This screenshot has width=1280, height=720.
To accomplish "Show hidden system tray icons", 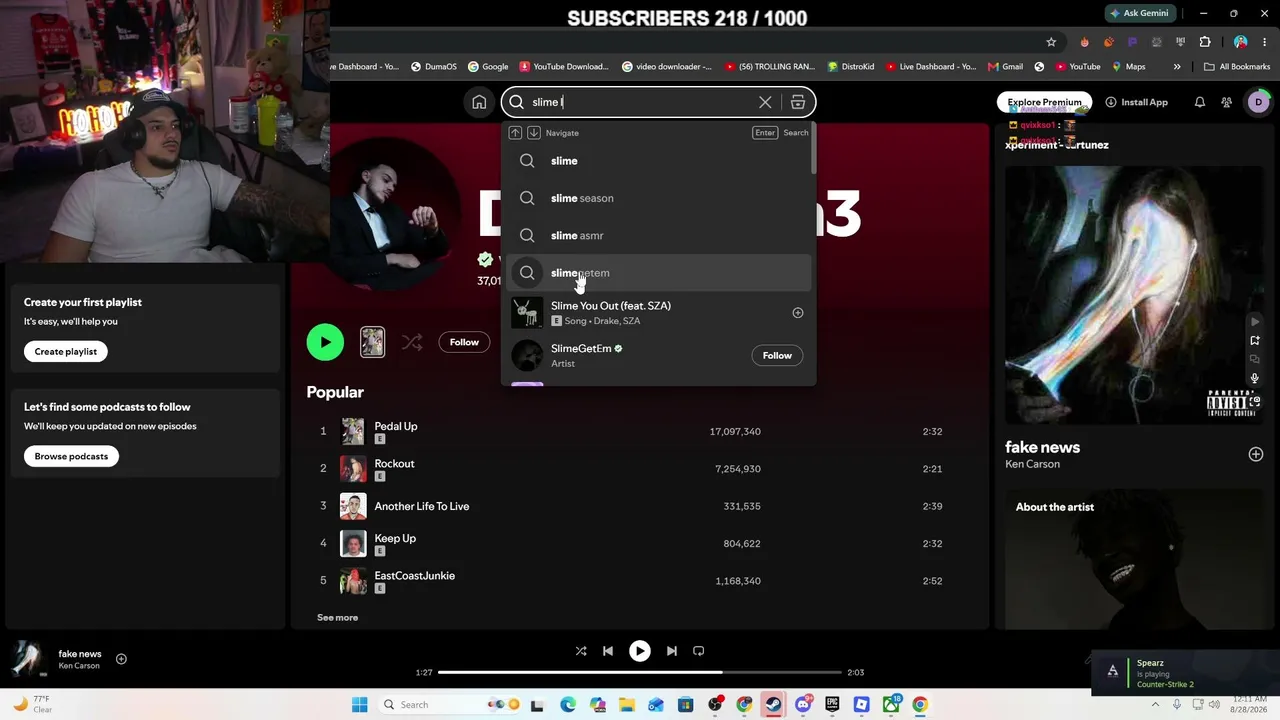I will tap(1157, 705).
